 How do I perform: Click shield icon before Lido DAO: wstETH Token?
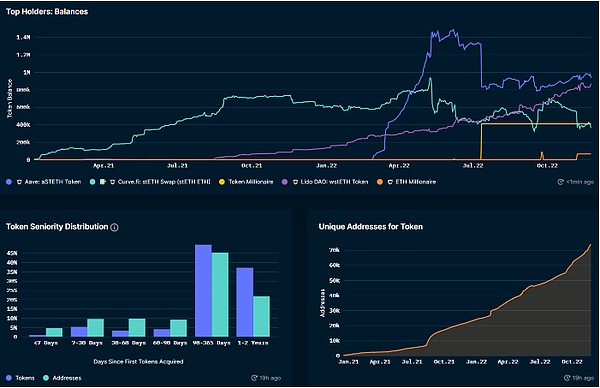click(x=295, y=182)
